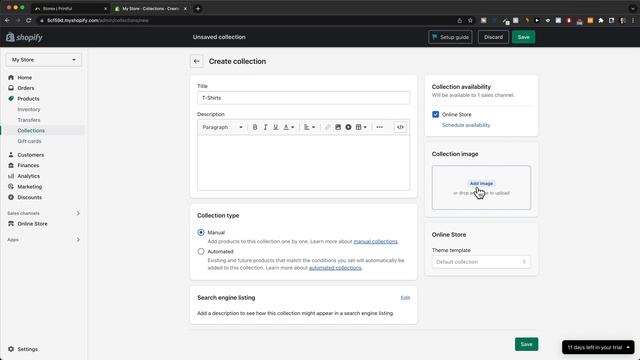Open Paragraph style dropdown
The image size is (640, 360).
tap(222, 127)
